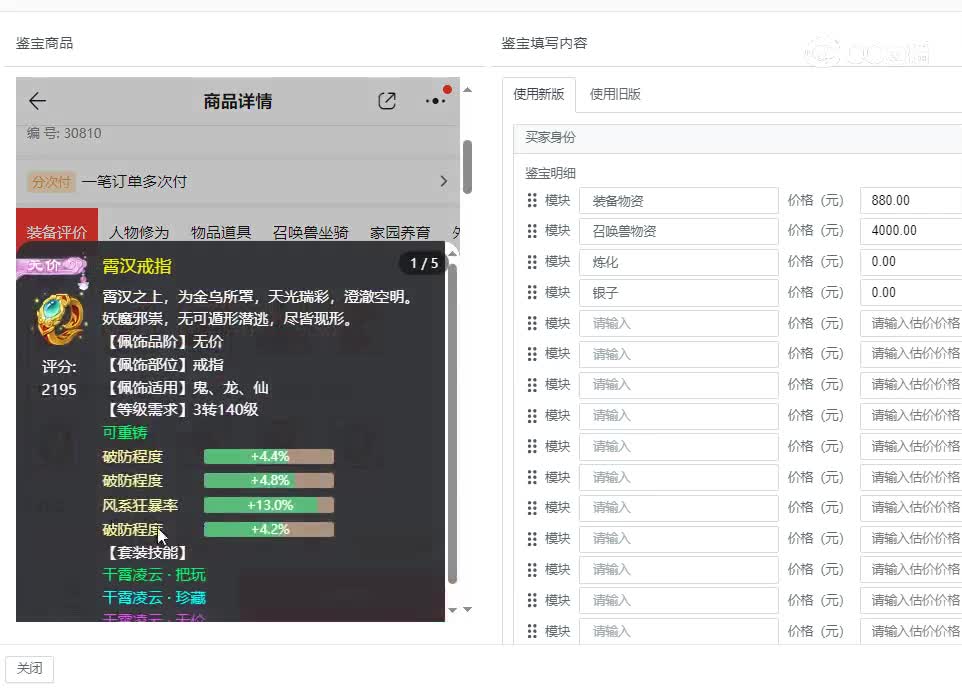Open the 召唤兽坐骑 category tab
Viewport: 962px width, 688px height.
(x=311, y=232)
